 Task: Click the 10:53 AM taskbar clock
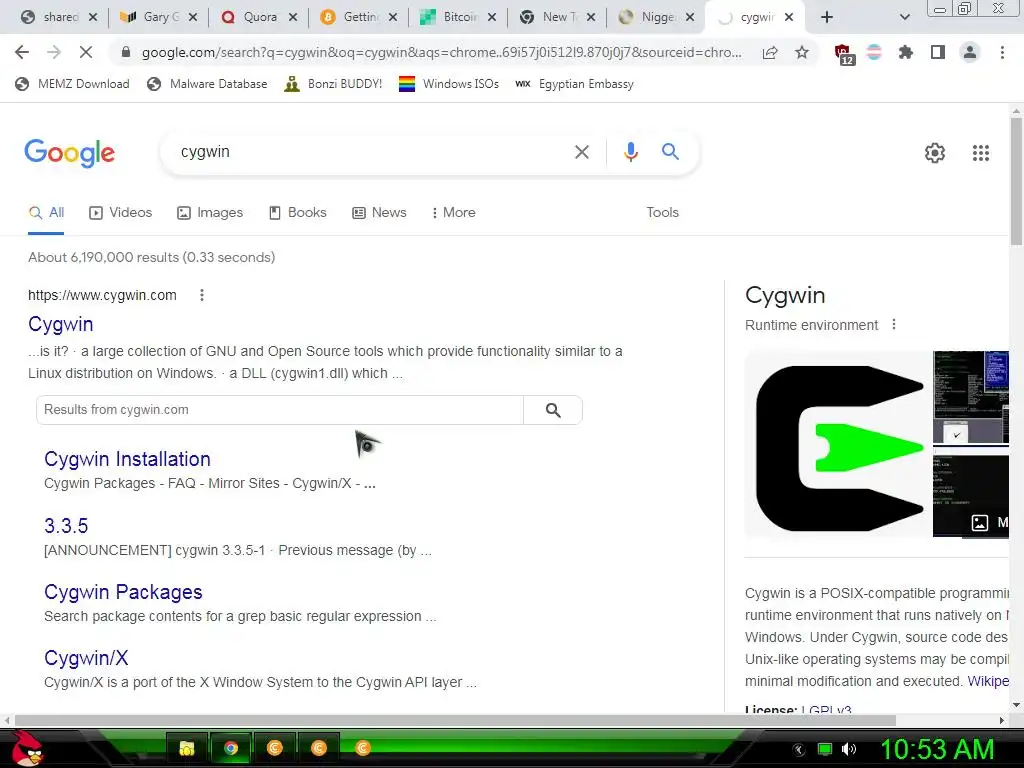click(937, 749)
